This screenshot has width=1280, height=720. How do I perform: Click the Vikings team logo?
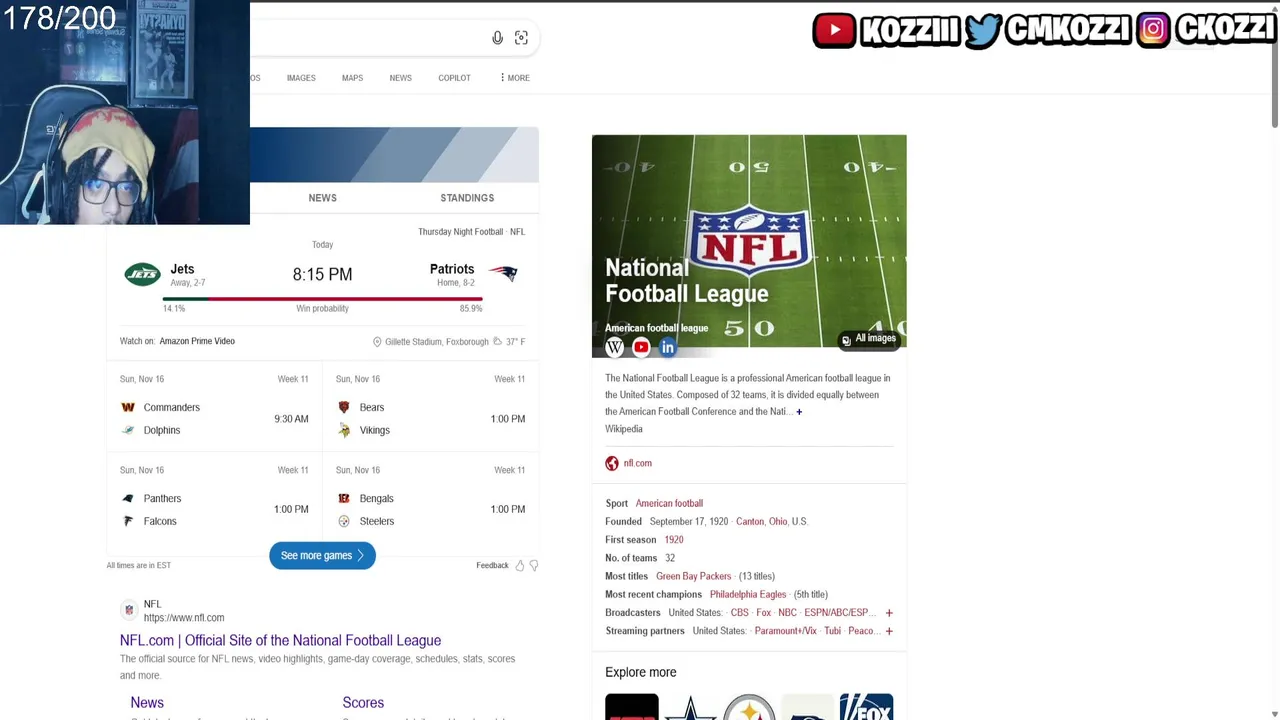point(344,430)
